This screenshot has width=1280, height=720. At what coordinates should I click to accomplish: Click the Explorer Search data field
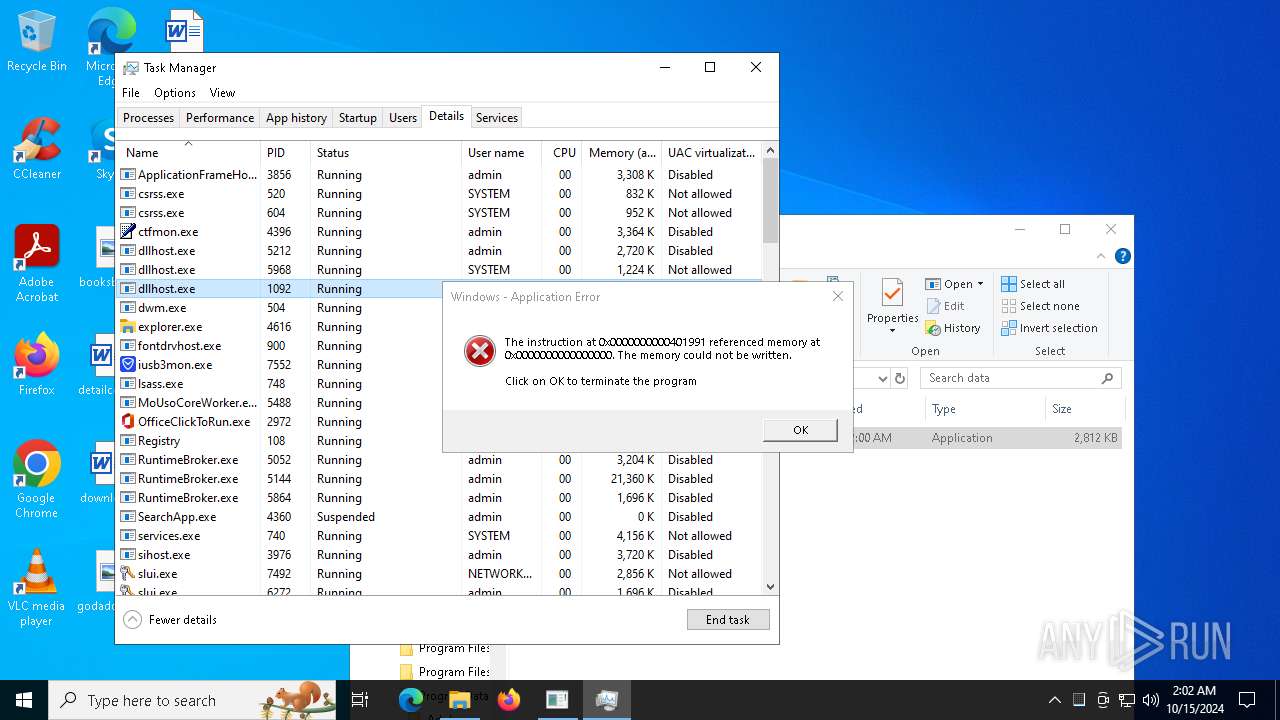[1020, 378]
